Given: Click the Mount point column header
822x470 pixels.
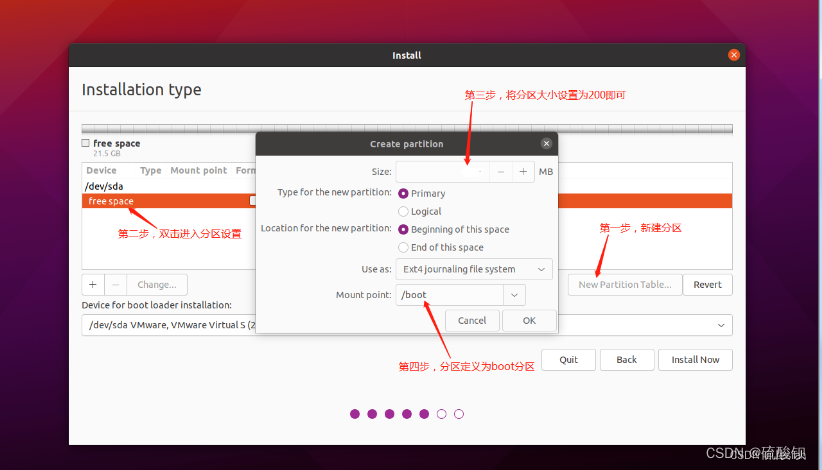Looking at the screenshot, I should [x=198, y=170].
